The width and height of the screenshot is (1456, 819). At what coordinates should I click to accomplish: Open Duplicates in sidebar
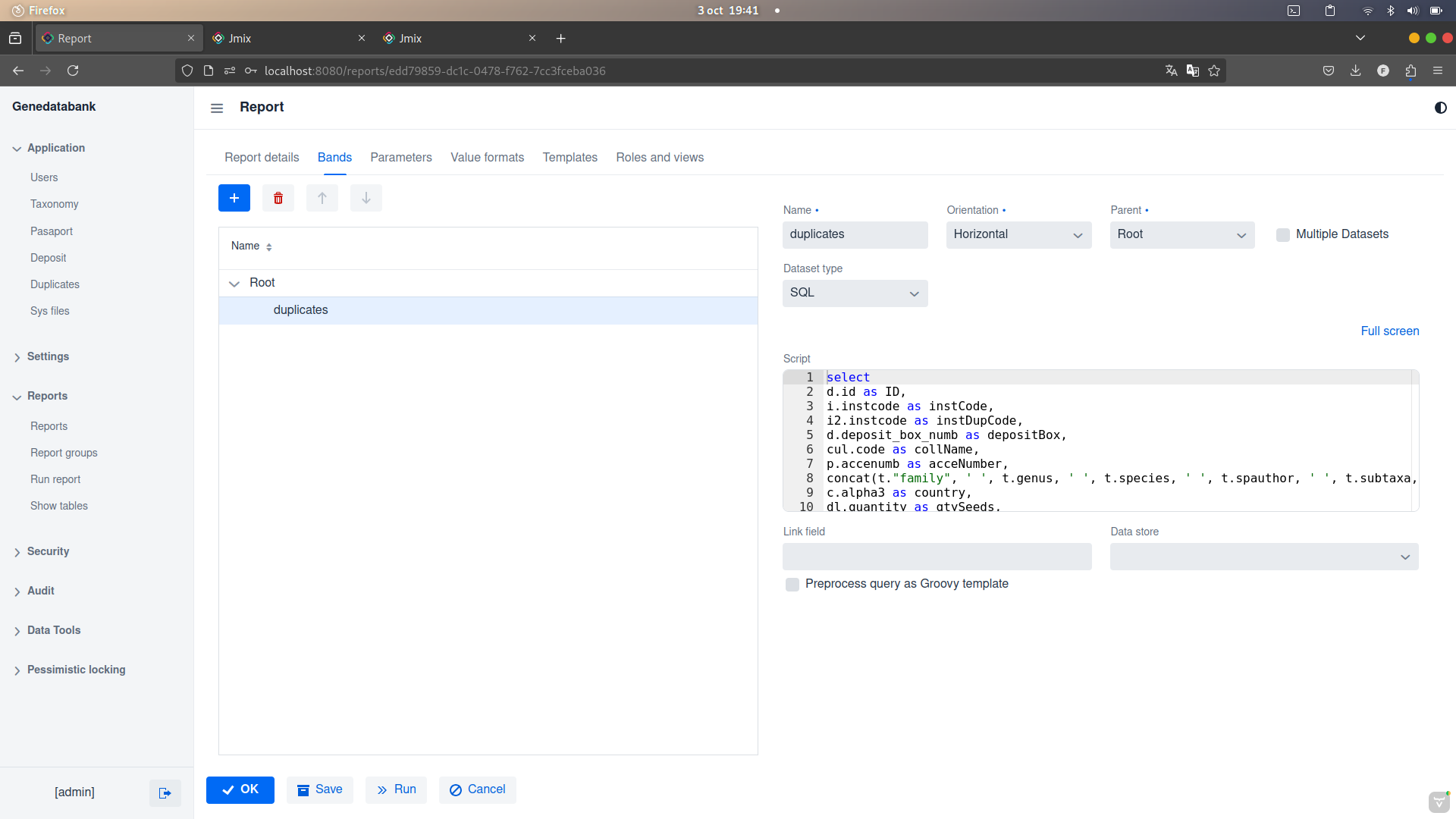(x=55, y=284)
